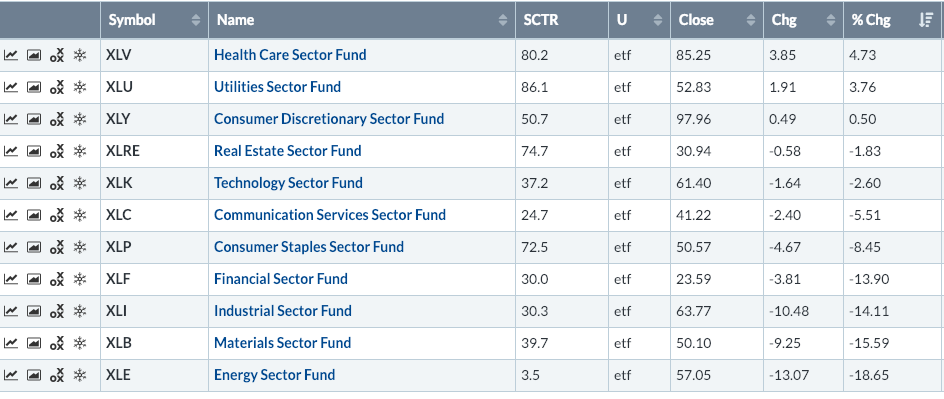
Task: Open Point & Figure chart for XLY
Action: [57, 119]
